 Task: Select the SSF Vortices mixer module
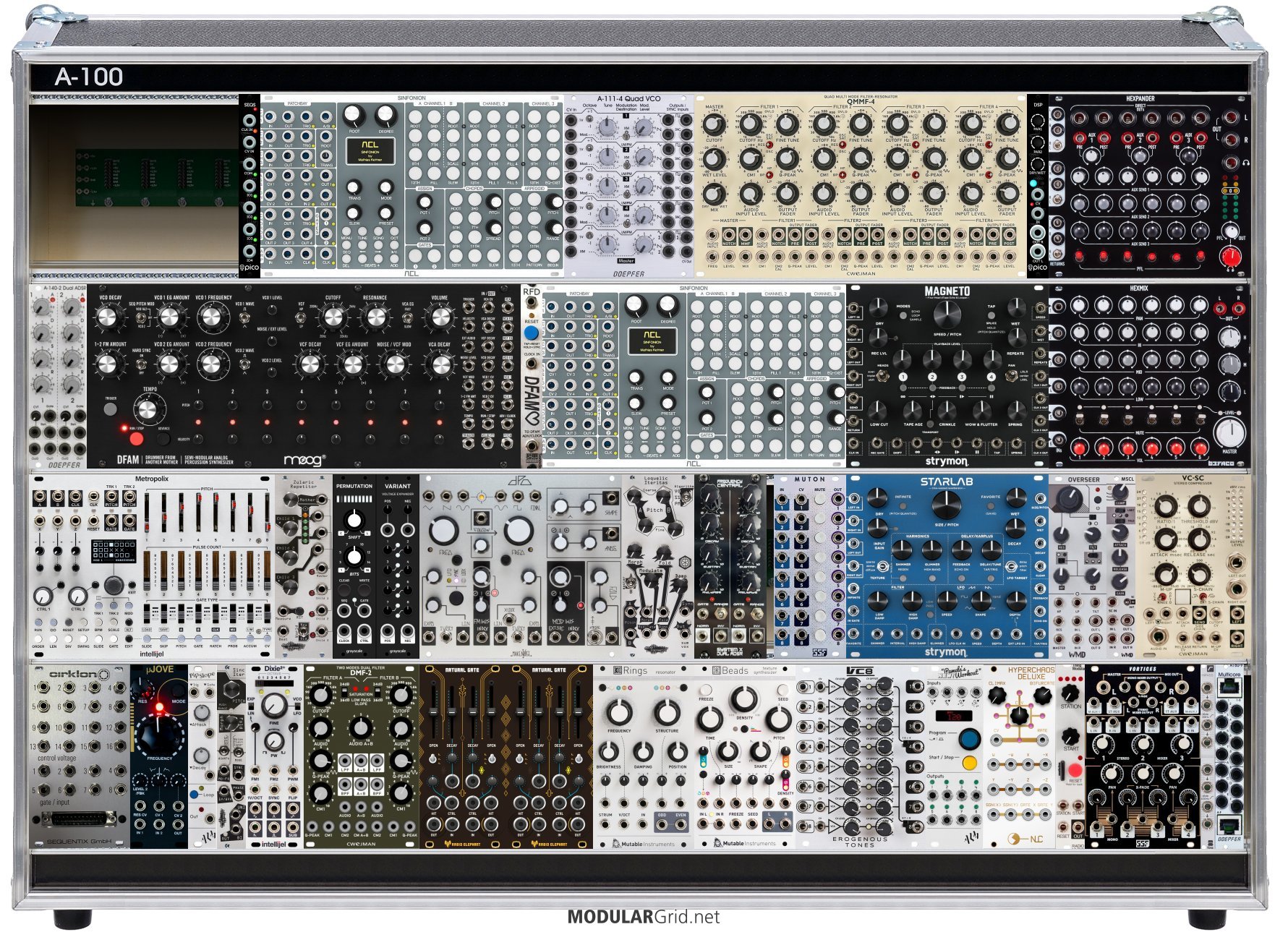pos(1143,757)
